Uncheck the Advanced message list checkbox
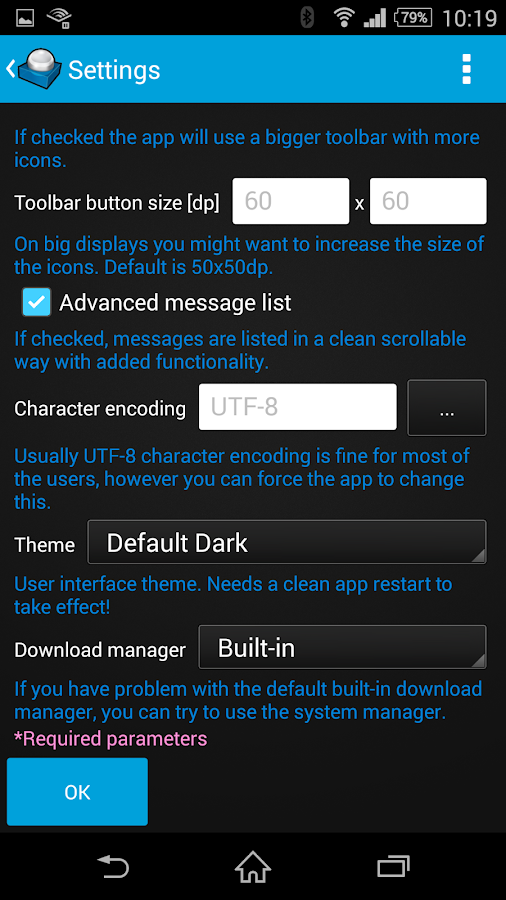Screen dimensions: 506x900 click(37, 302)
